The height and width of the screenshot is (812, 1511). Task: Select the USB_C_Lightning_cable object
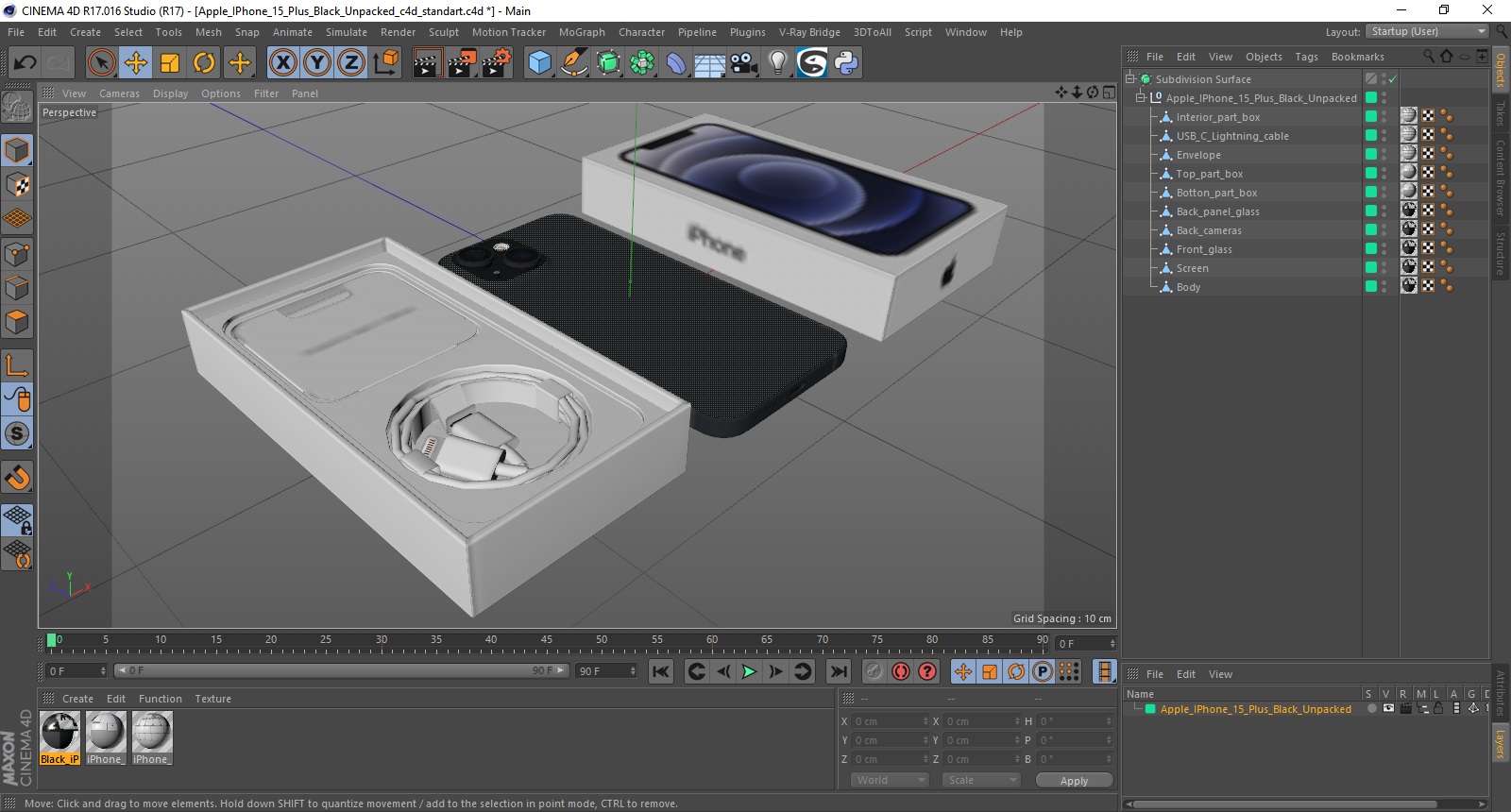1232,136
